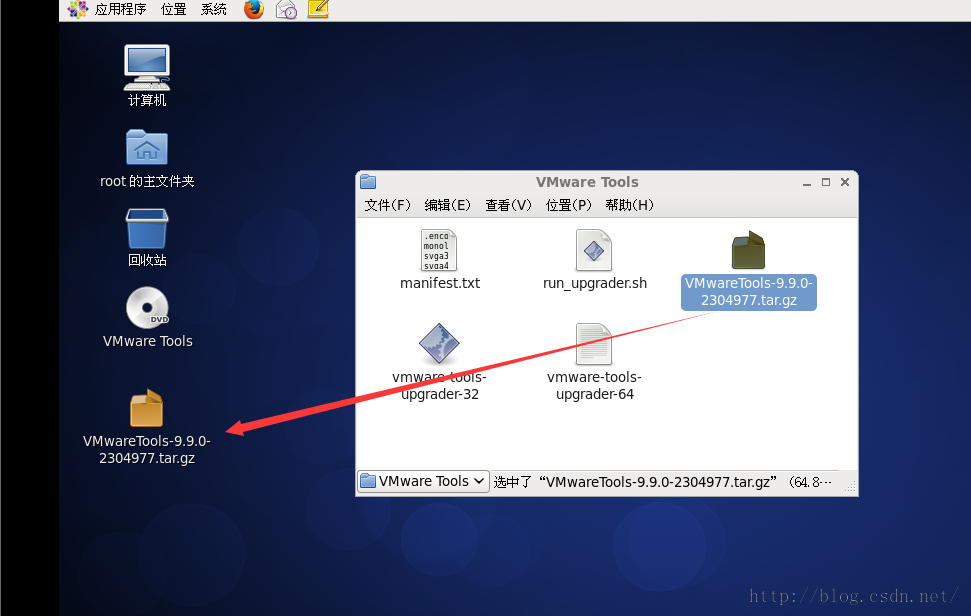
Task: Open the Computer desktop icon
Action: point(147,67)
